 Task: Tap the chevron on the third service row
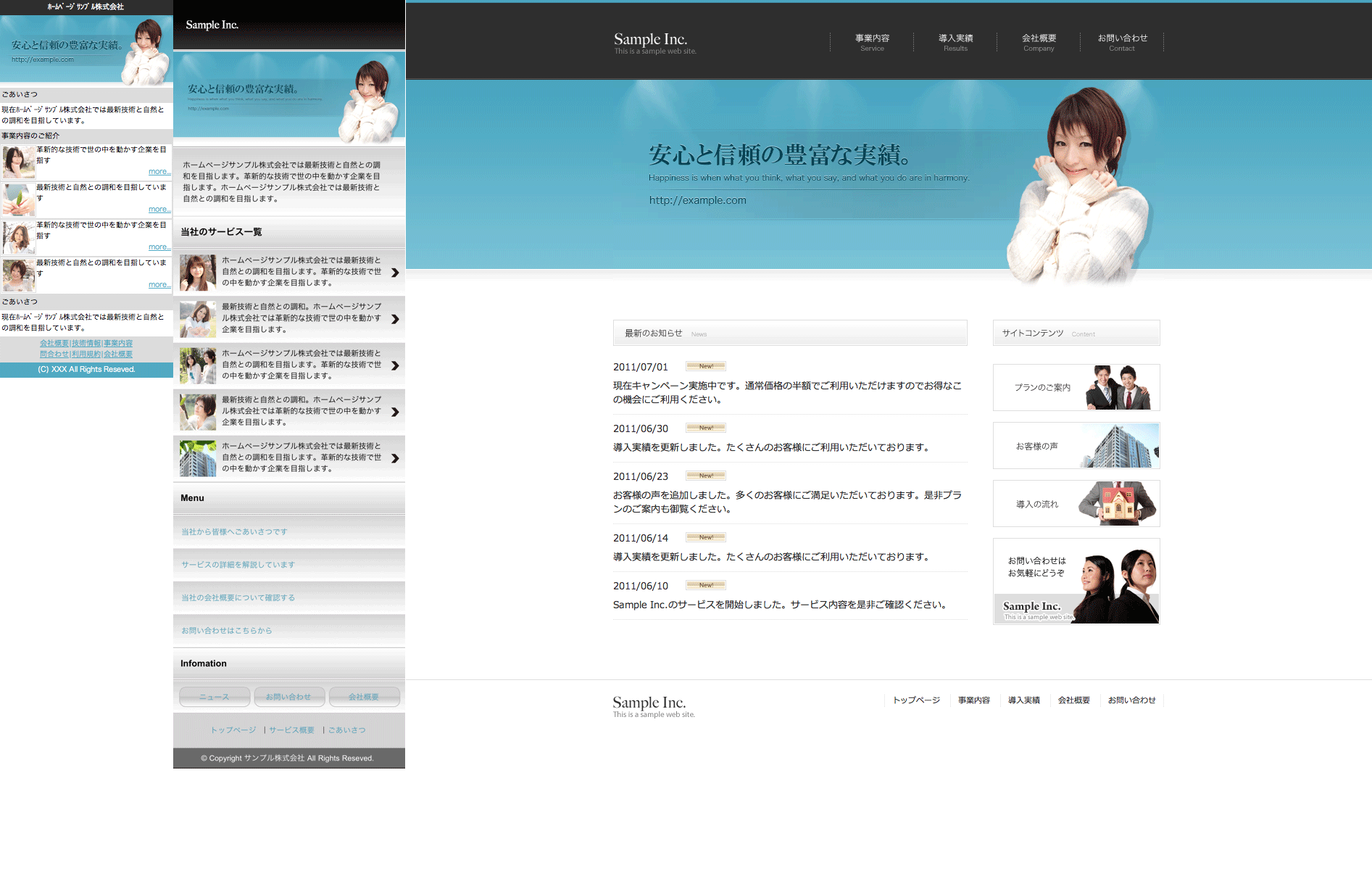point(395,365)
